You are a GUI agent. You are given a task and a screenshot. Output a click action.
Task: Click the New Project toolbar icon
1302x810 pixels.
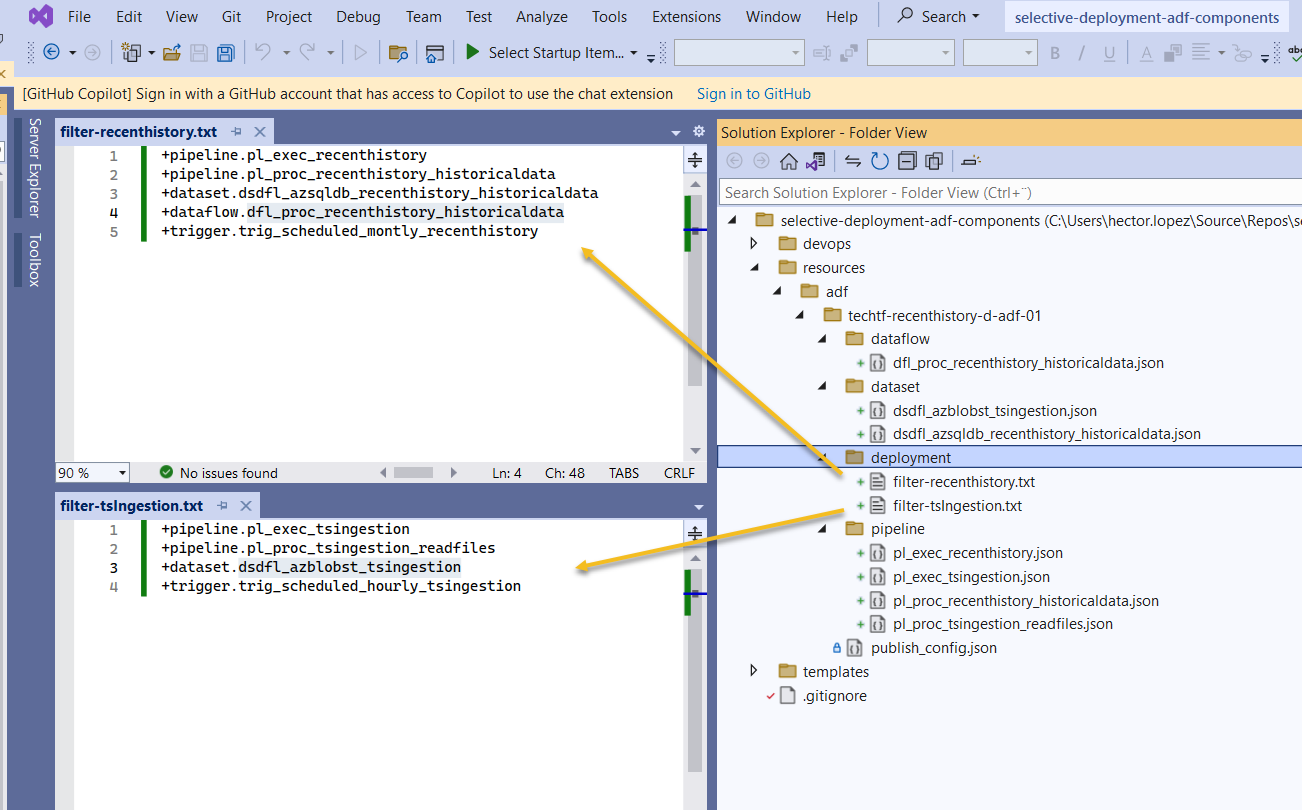point(130,53)
